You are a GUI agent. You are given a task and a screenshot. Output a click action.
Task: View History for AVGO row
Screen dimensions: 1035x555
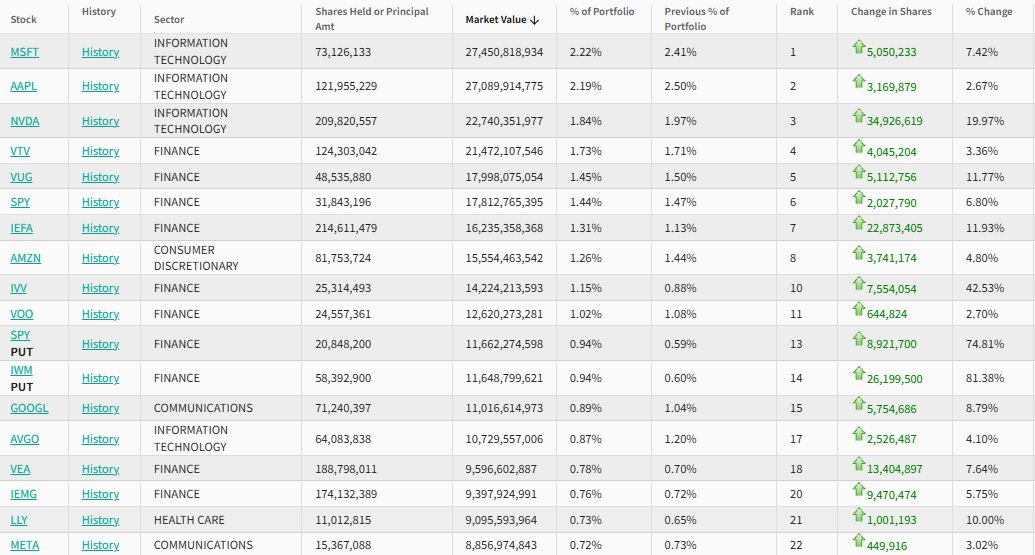click(x=100, y=439)
